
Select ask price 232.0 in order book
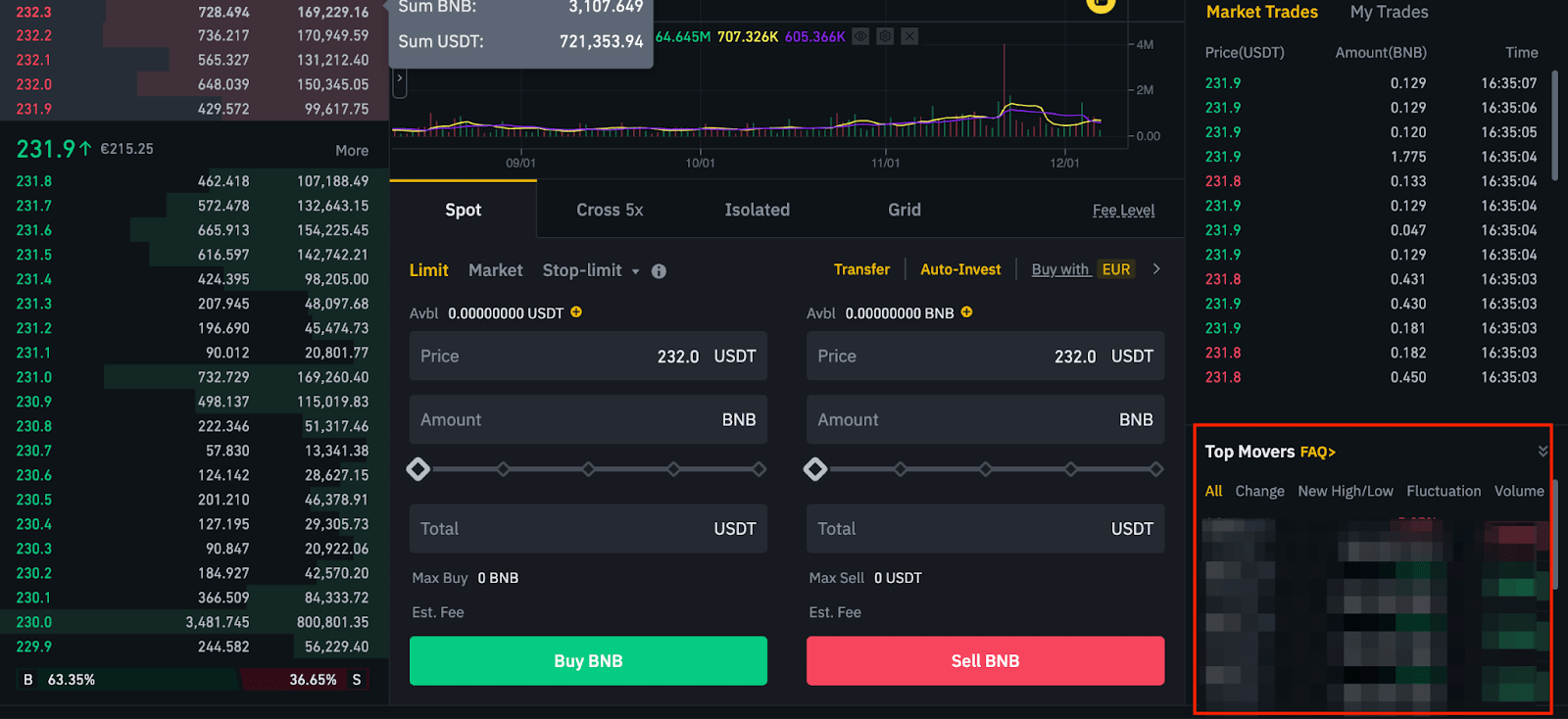point(34,84)
